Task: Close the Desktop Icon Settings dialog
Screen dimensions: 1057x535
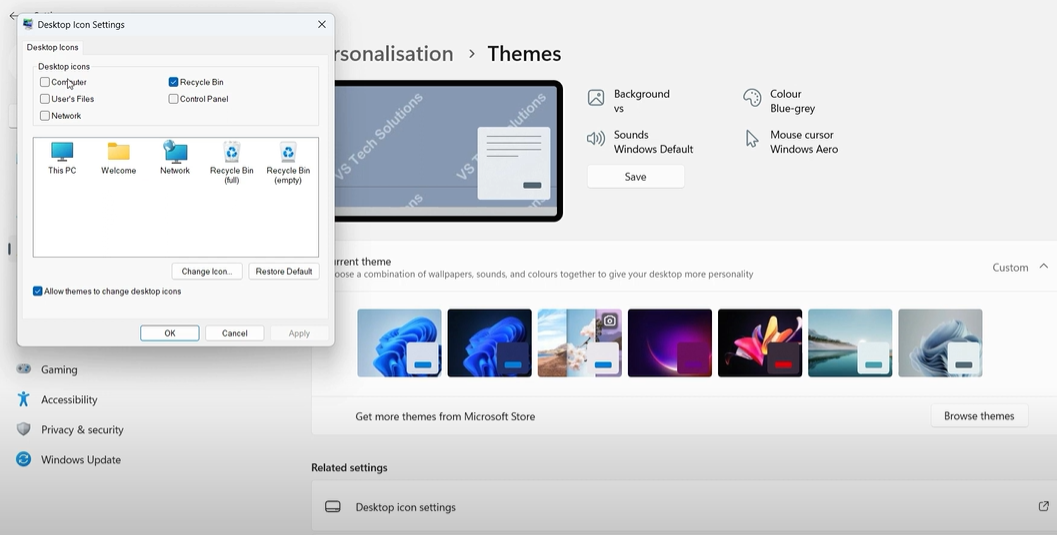Action: [322, 24]
